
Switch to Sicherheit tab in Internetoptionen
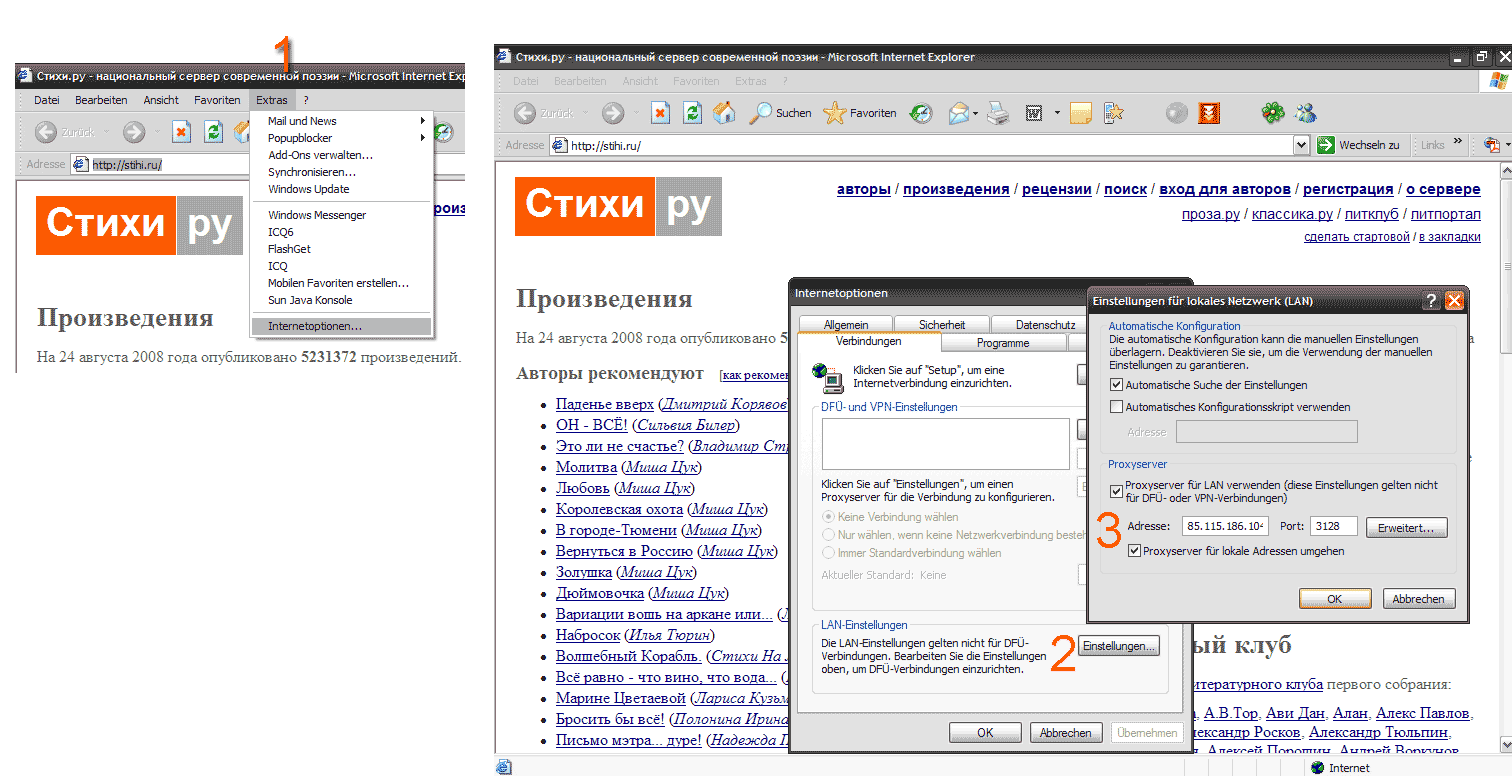[942, 324]
